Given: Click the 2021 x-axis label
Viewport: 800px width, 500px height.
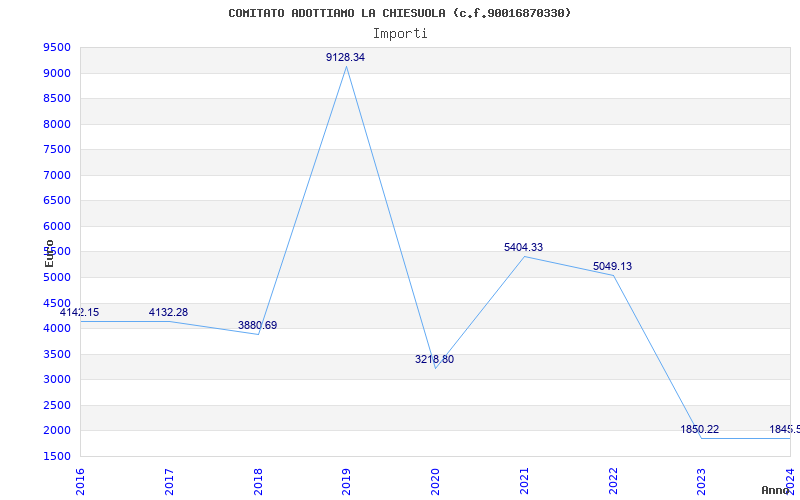Looking at the screenshot, I should [524, 482].
